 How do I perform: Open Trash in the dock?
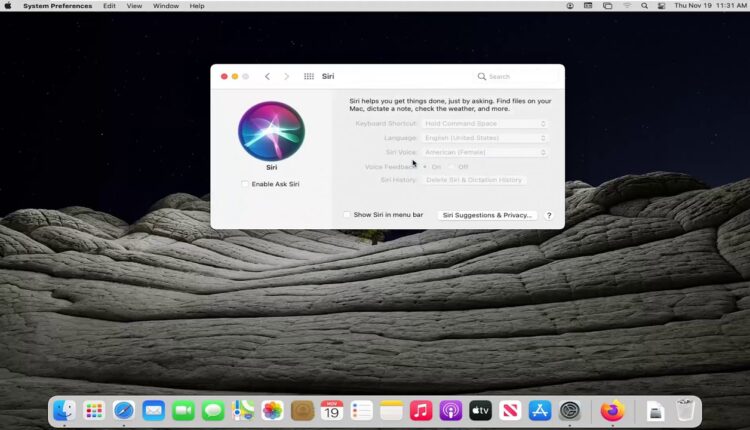pos(685,410)
